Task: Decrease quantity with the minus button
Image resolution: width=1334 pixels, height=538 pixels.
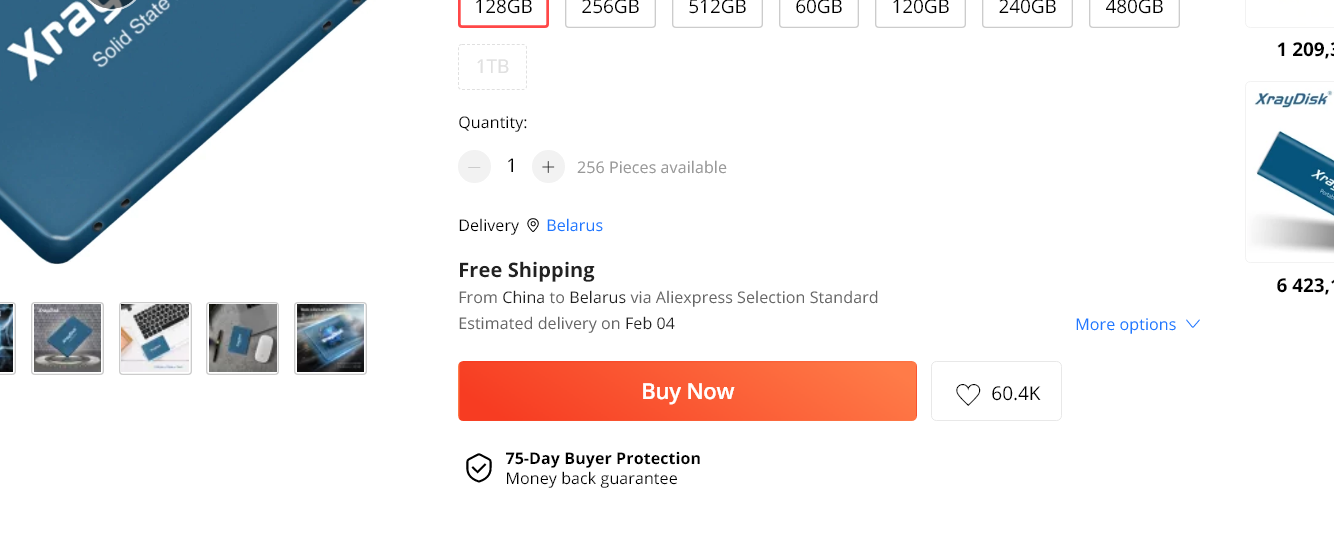Action: (474, 167)
